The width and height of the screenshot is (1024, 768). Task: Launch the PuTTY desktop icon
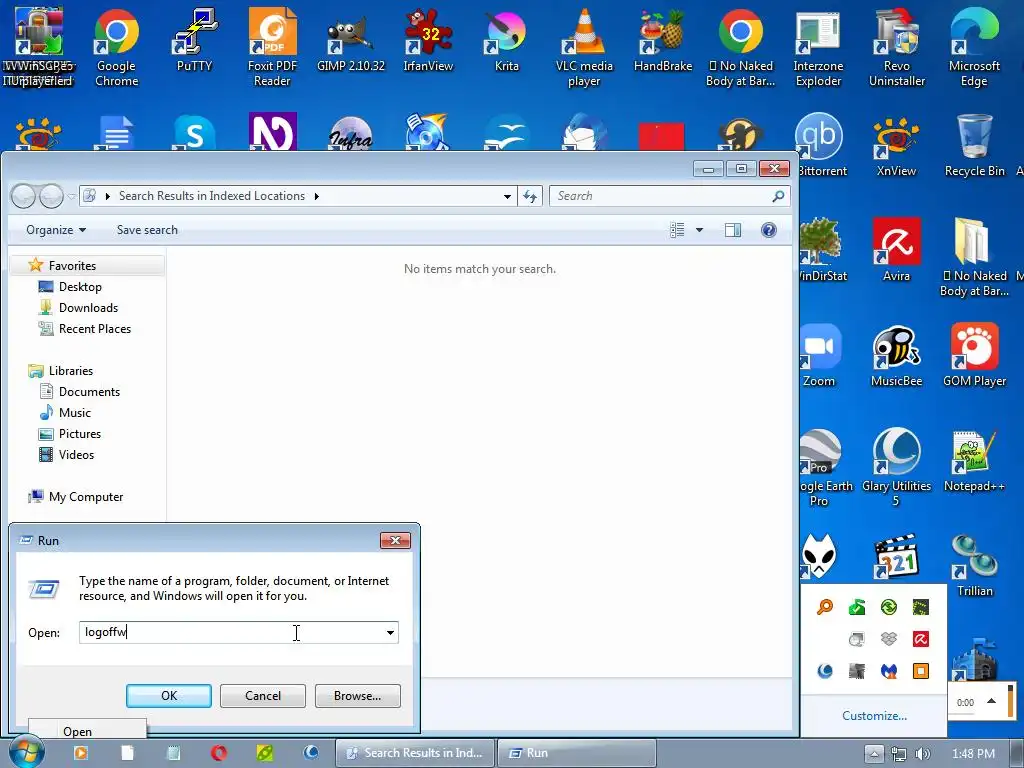point(194,40)
